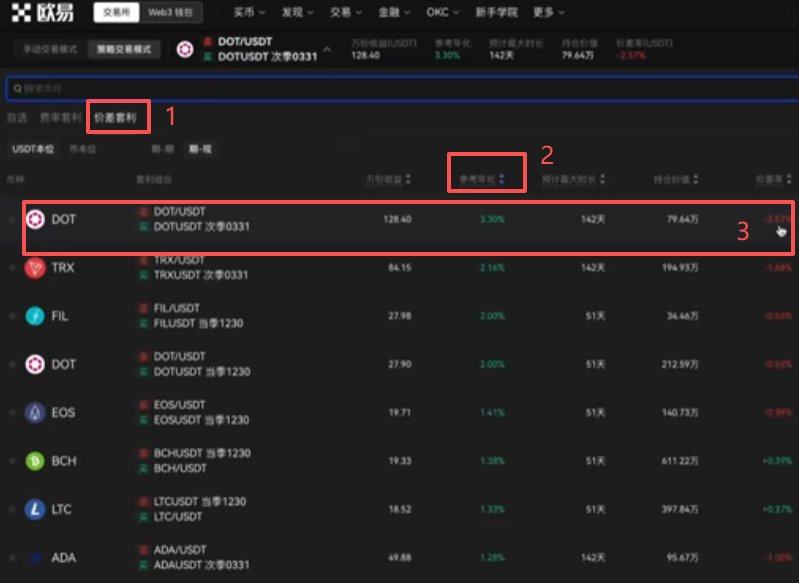The image size is (799, 583).
Task: Click the 84.15 value in TRX row
Action: (x=400, y=268)
